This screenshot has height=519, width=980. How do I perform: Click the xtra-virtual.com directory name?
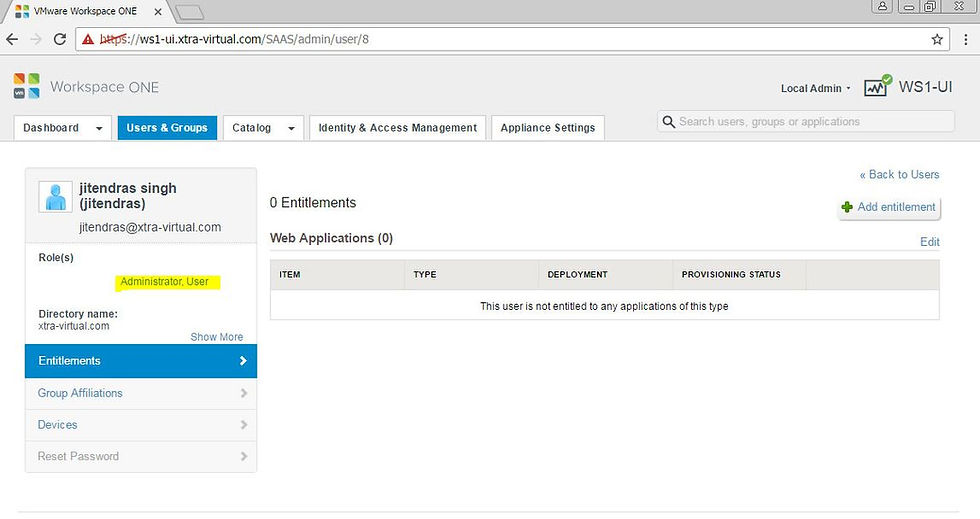coord(74,326)
